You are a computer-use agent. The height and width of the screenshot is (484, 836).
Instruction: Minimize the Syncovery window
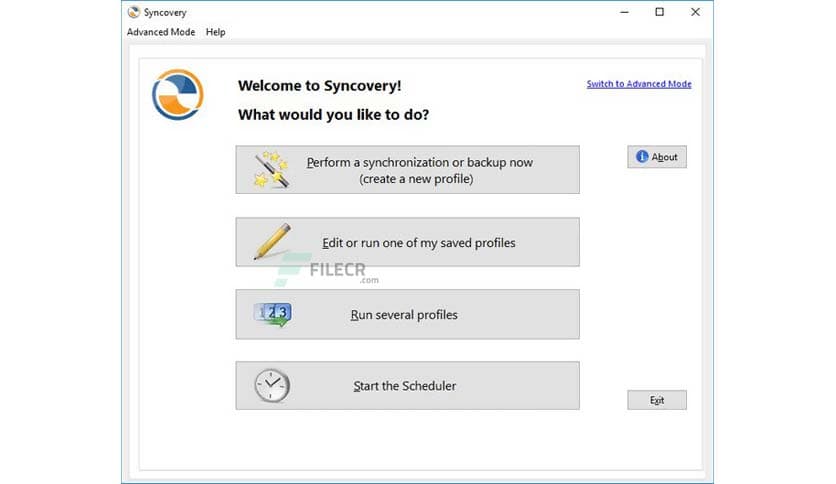pos(624,12)
